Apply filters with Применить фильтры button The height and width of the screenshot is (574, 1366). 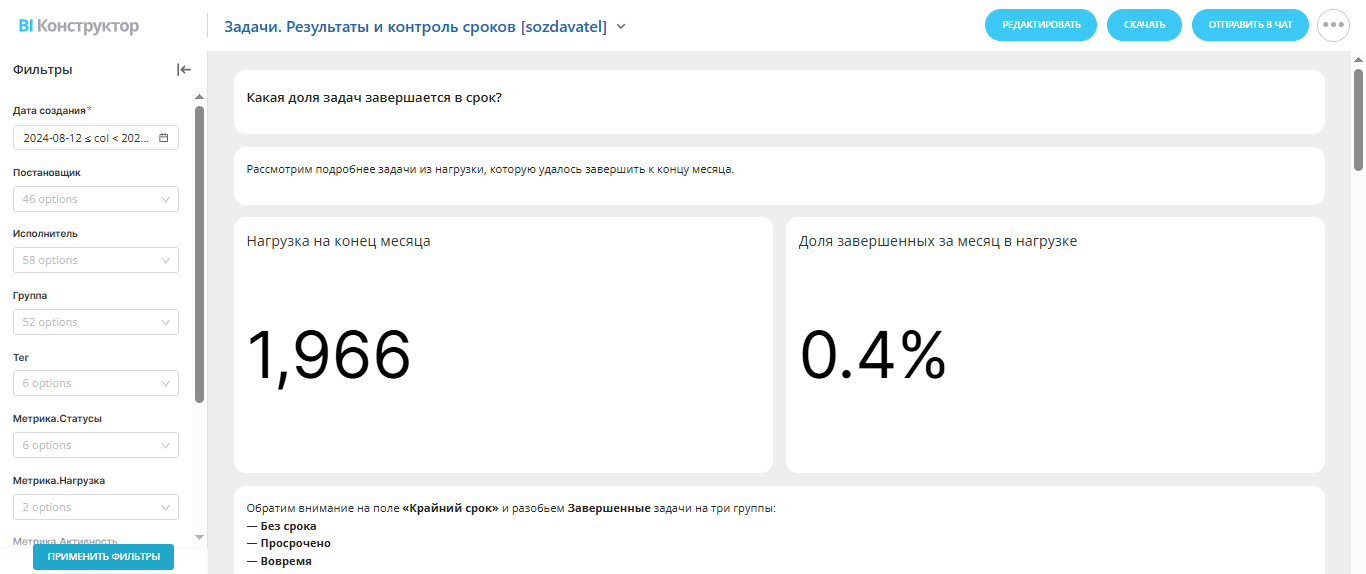click(104, 557)
